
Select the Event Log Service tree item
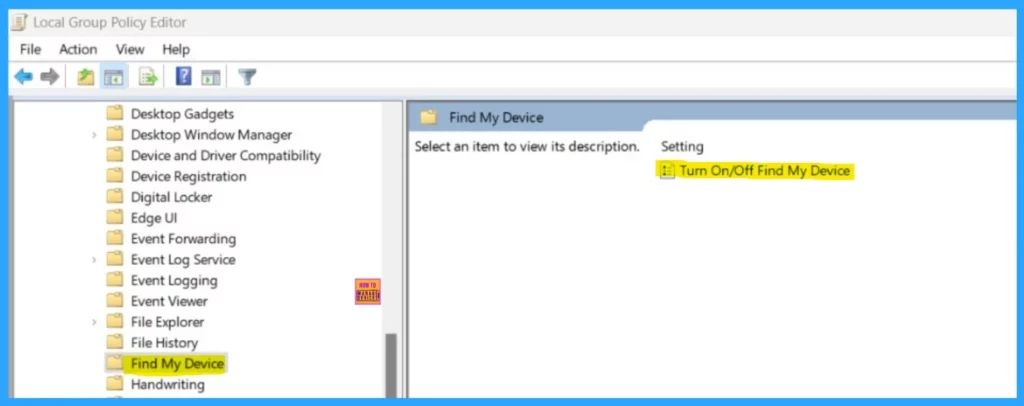click(183, 259)
